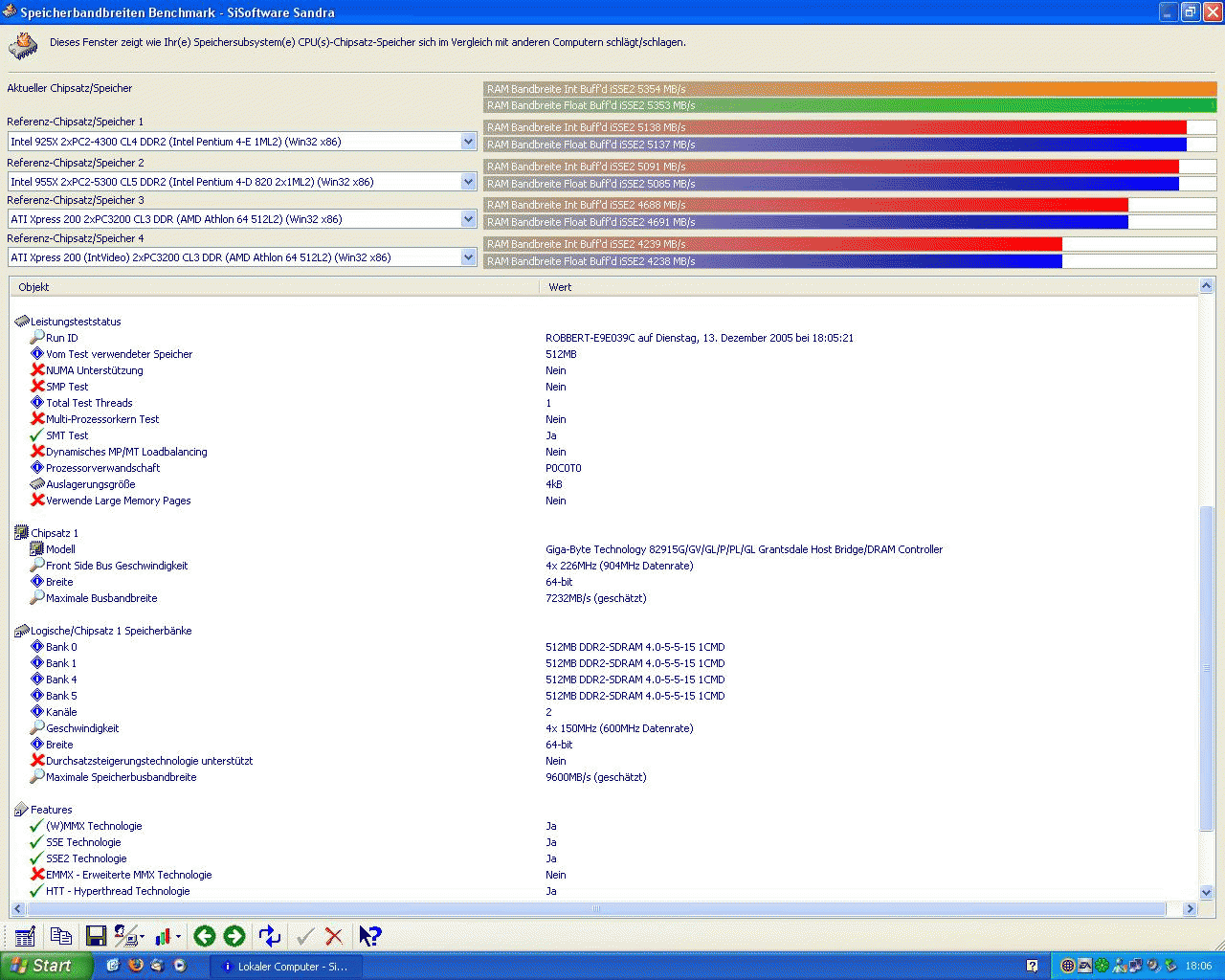Click the copy results toolbar icon
This screenshot has width=1225, height=980.
click(61, 936)
